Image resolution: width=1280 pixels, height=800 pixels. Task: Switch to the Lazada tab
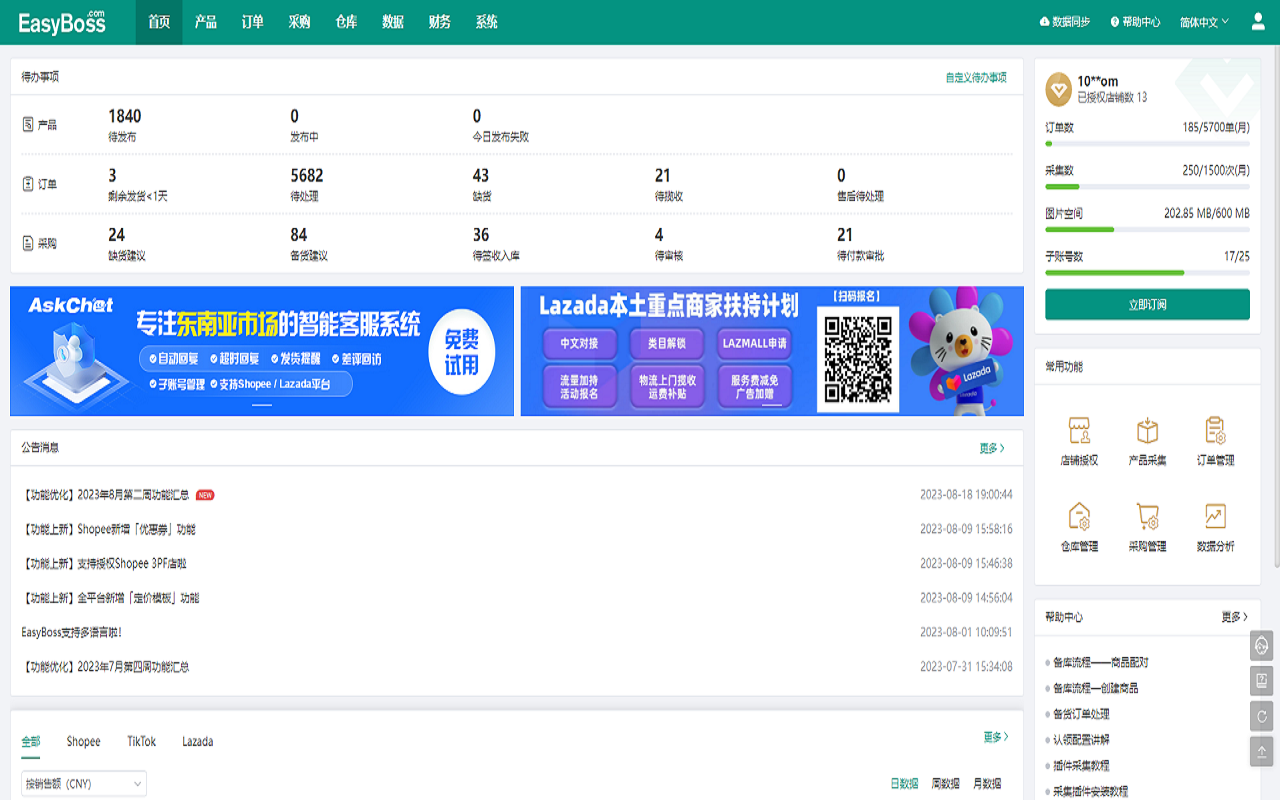[x=197, y=741]
